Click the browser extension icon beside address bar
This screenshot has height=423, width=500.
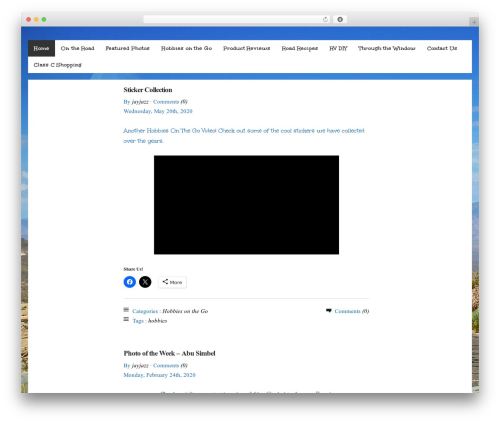coord(340,19)
